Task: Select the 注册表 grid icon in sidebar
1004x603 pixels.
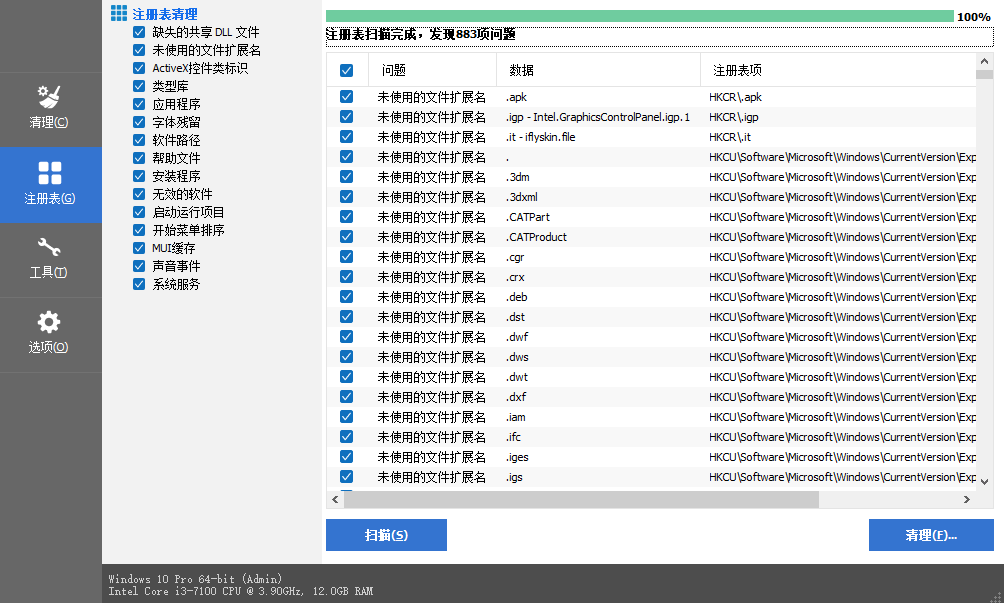Action: pos(49,184)
